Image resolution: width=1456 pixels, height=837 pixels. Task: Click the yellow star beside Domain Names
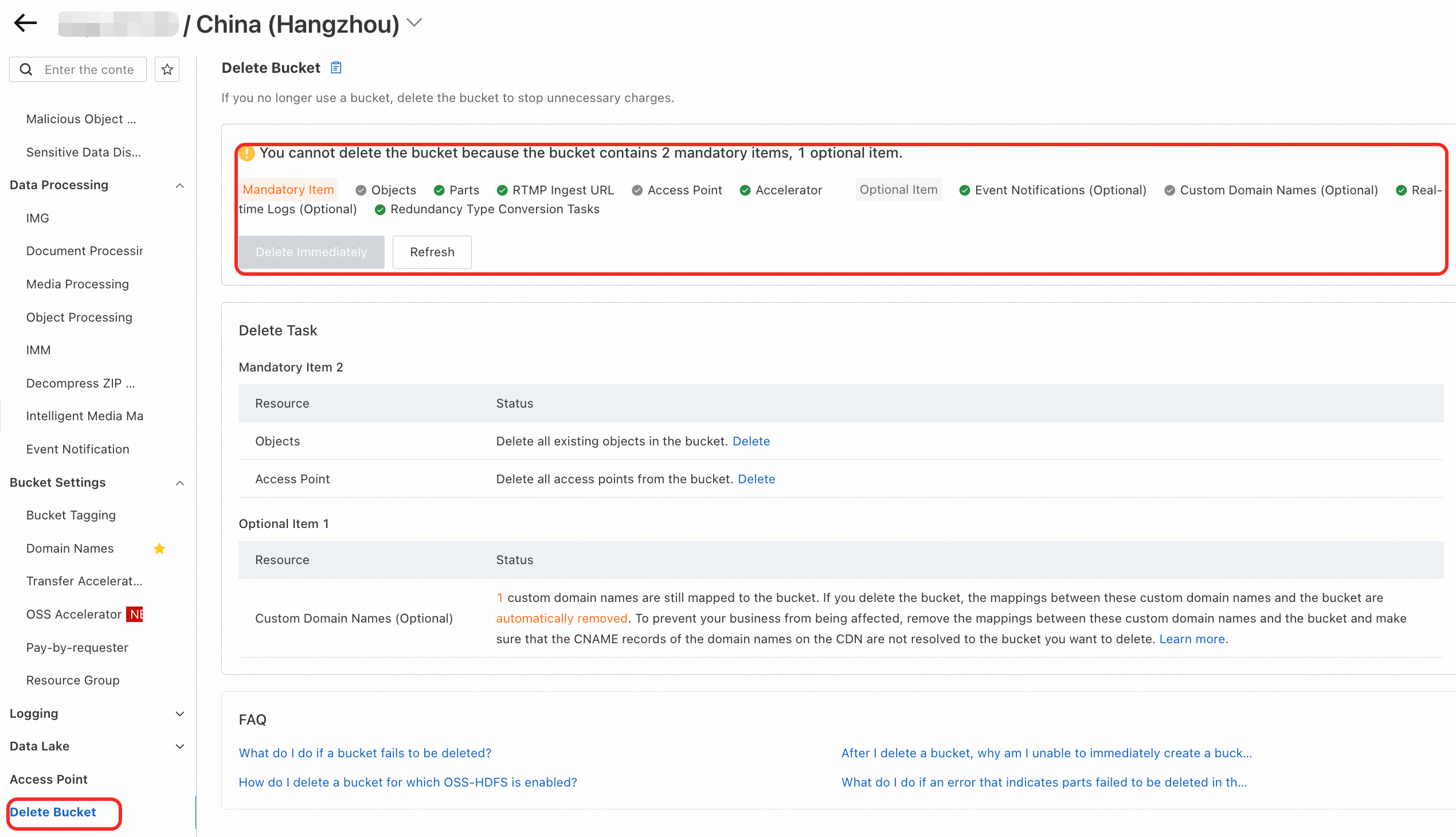(x=159, y=549)
